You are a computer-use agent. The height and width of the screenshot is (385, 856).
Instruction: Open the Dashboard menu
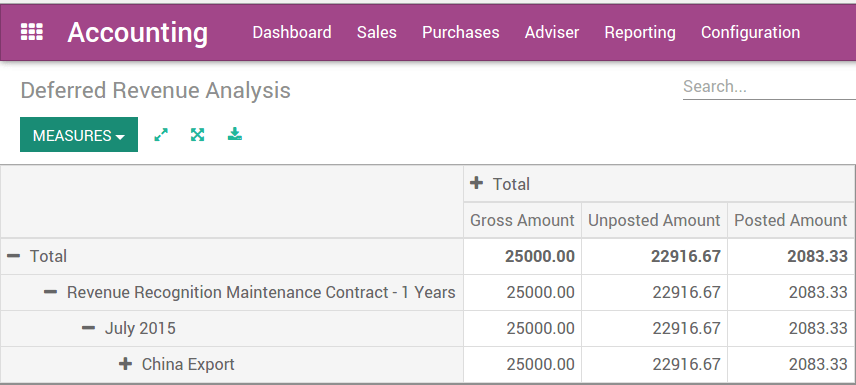pos(292,32)
